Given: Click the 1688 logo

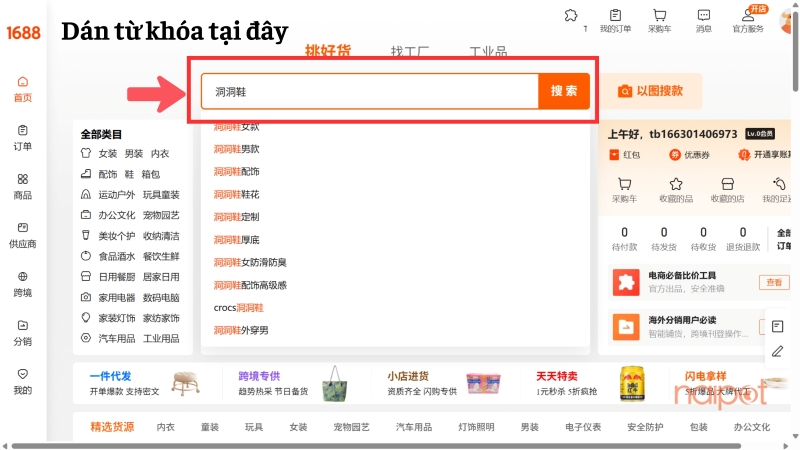Looking at the screenshot, I should (x=23, y=33).
